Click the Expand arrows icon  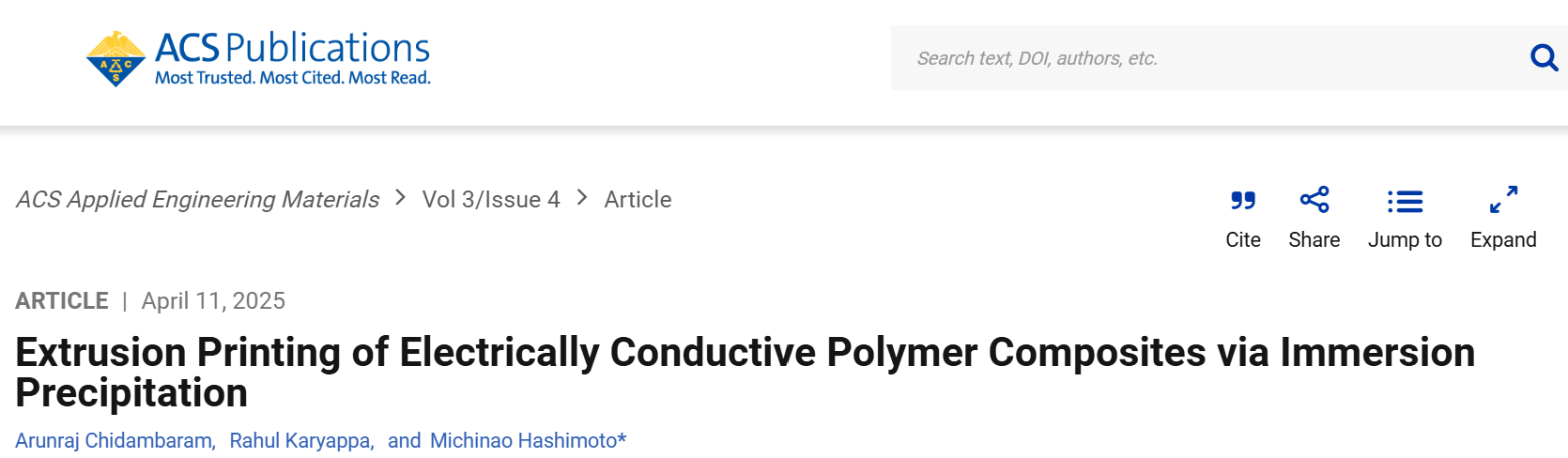pos(1503,200)
